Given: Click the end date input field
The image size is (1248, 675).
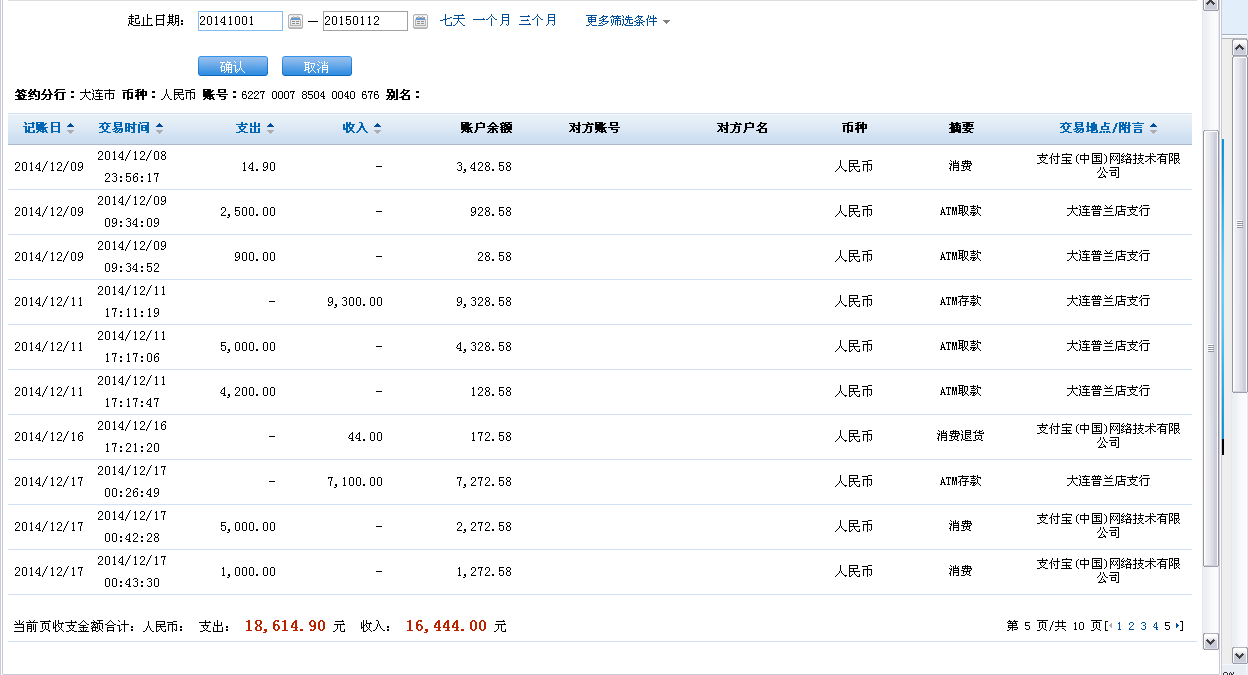Looking at the screenshot, I should pyautogui.click(x=365, y=21).
